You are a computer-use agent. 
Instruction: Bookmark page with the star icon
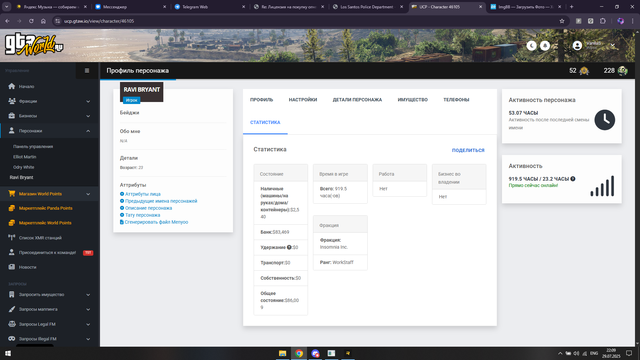562,21
